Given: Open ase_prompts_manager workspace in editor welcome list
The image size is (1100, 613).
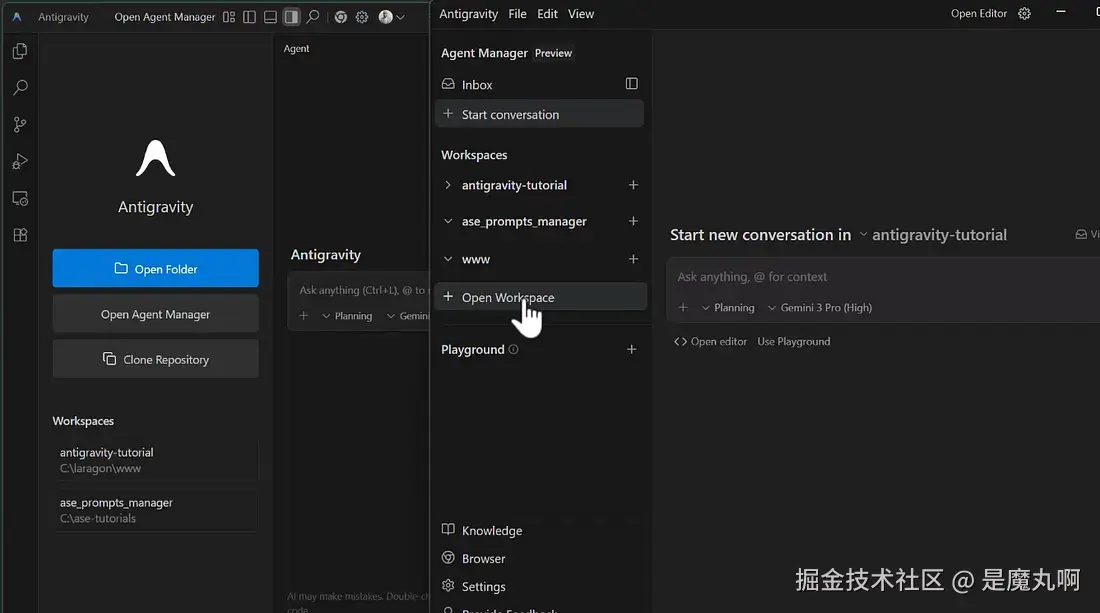Looking at the screenshot, I should pyautogui.click(x=155, y=511).
